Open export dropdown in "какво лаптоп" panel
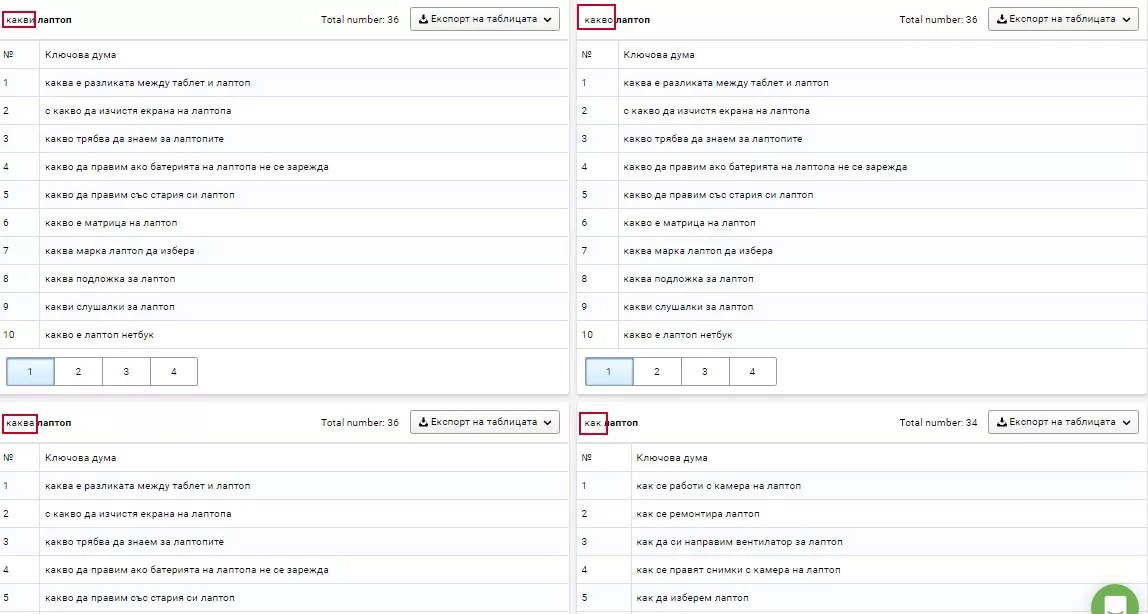The width and height of the screenshot is (1148, 614). pos(1063,20)
